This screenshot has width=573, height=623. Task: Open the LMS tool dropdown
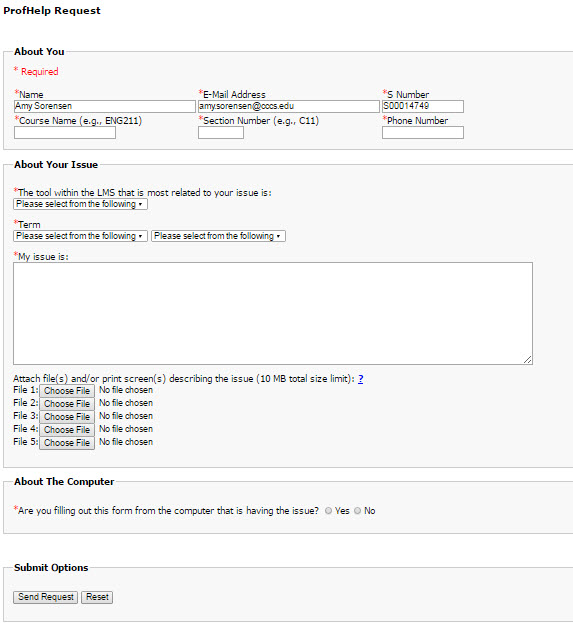(x=80, y=204)
